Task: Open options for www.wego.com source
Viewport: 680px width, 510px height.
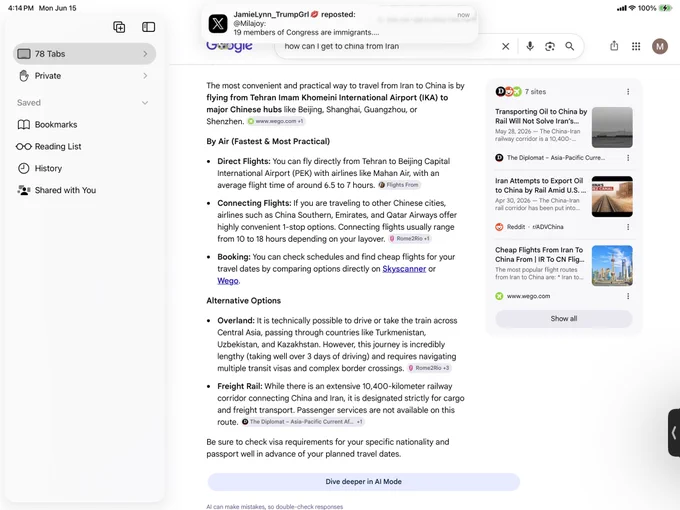Action: [x=628, y=296]
